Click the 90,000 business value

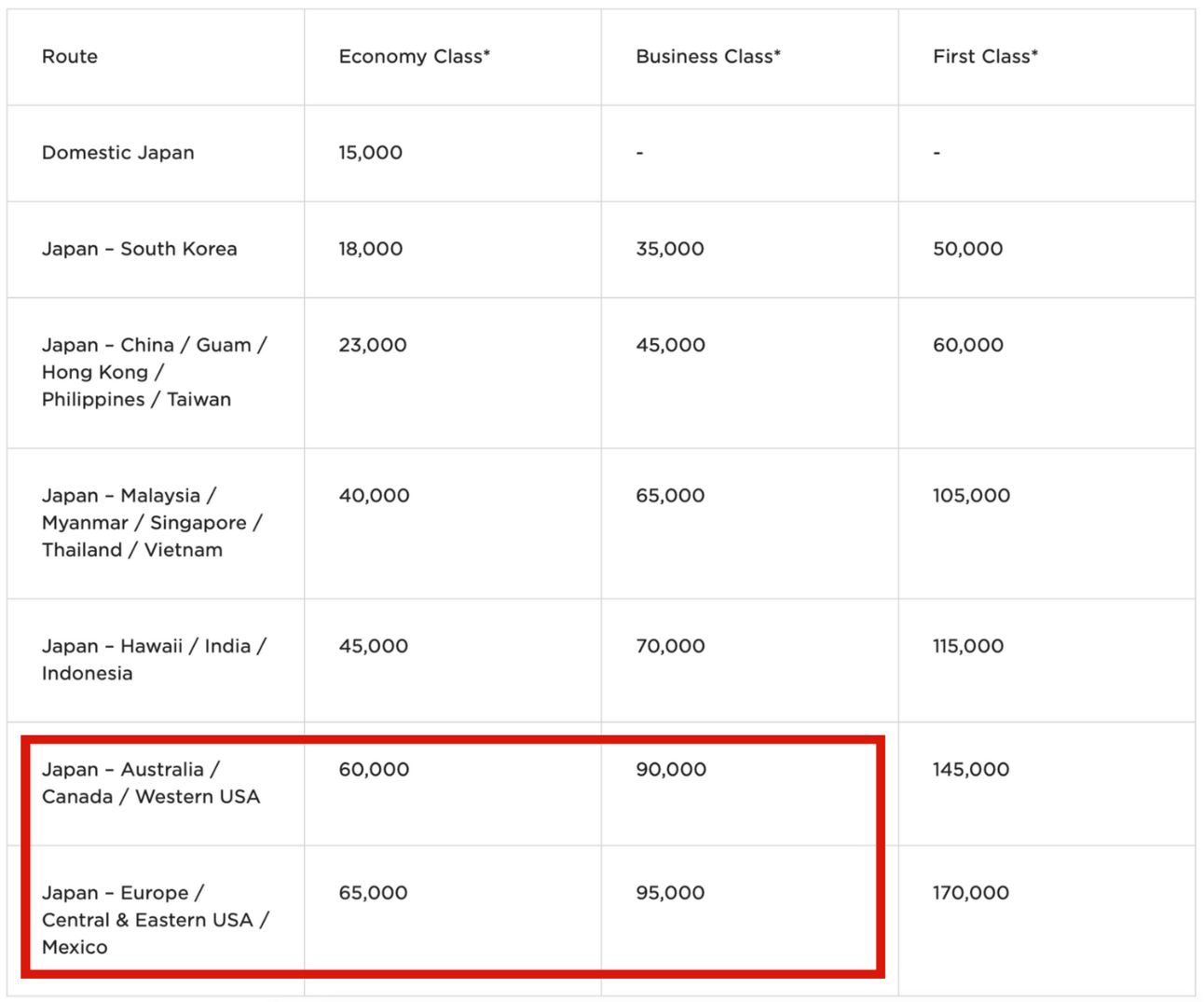[x=672, y=770]
